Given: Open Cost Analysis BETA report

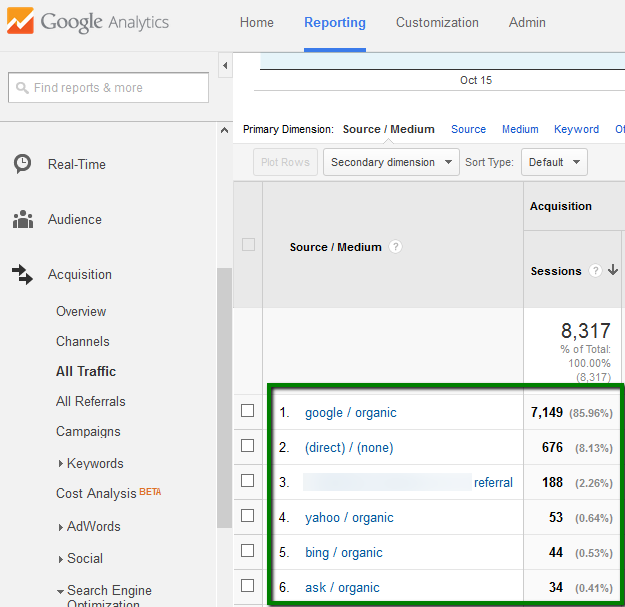Looking at the screenshot, I should 108,493.
